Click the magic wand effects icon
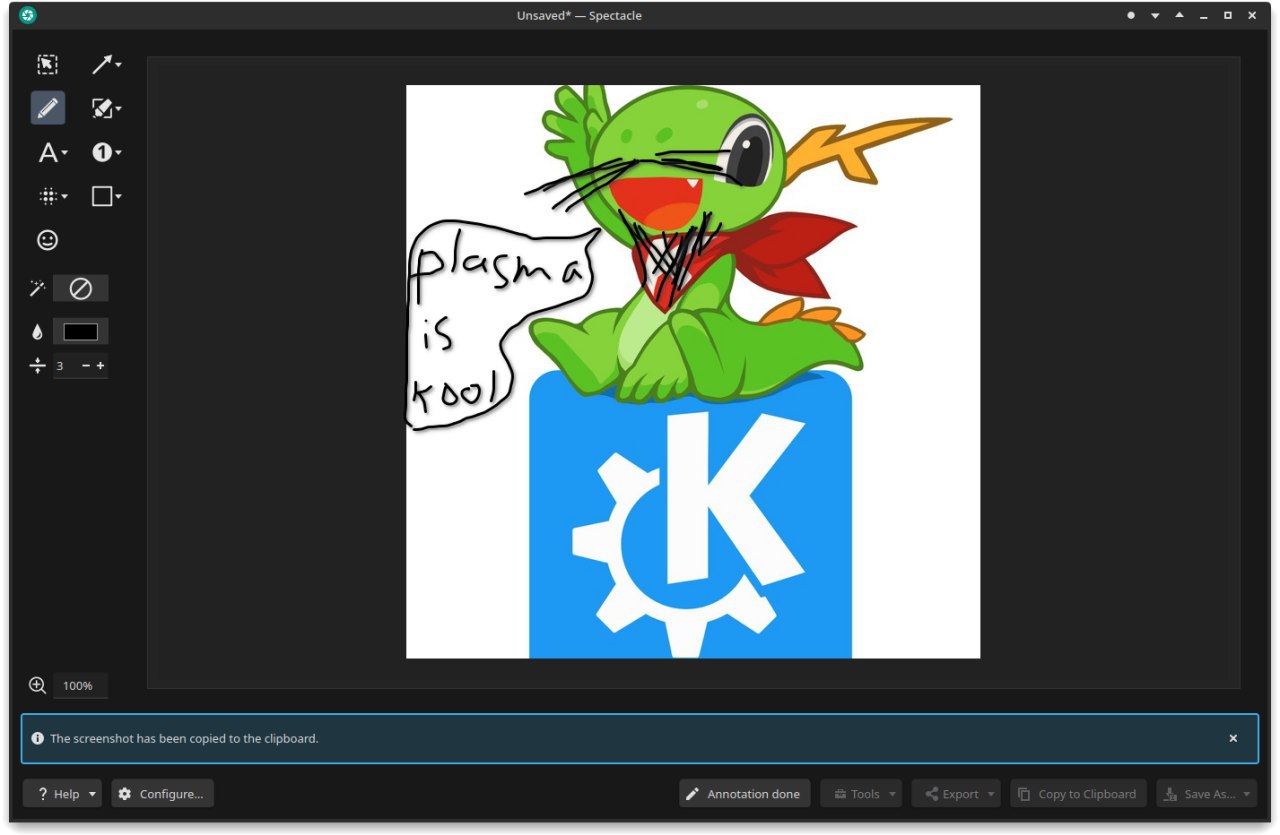 tap(37, 289)
